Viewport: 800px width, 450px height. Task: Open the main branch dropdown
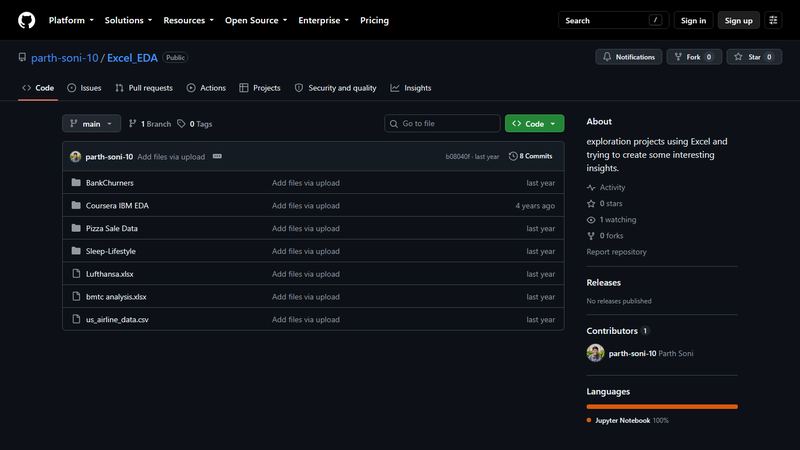coord(91,123)
